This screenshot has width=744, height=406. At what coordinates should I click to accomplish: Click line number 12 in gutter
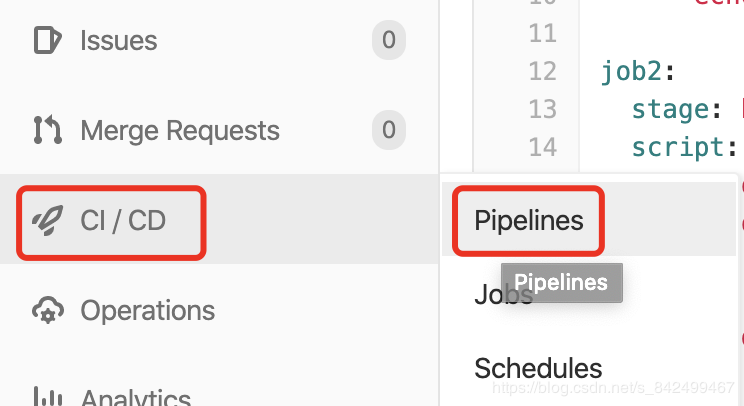click(542, 71)
